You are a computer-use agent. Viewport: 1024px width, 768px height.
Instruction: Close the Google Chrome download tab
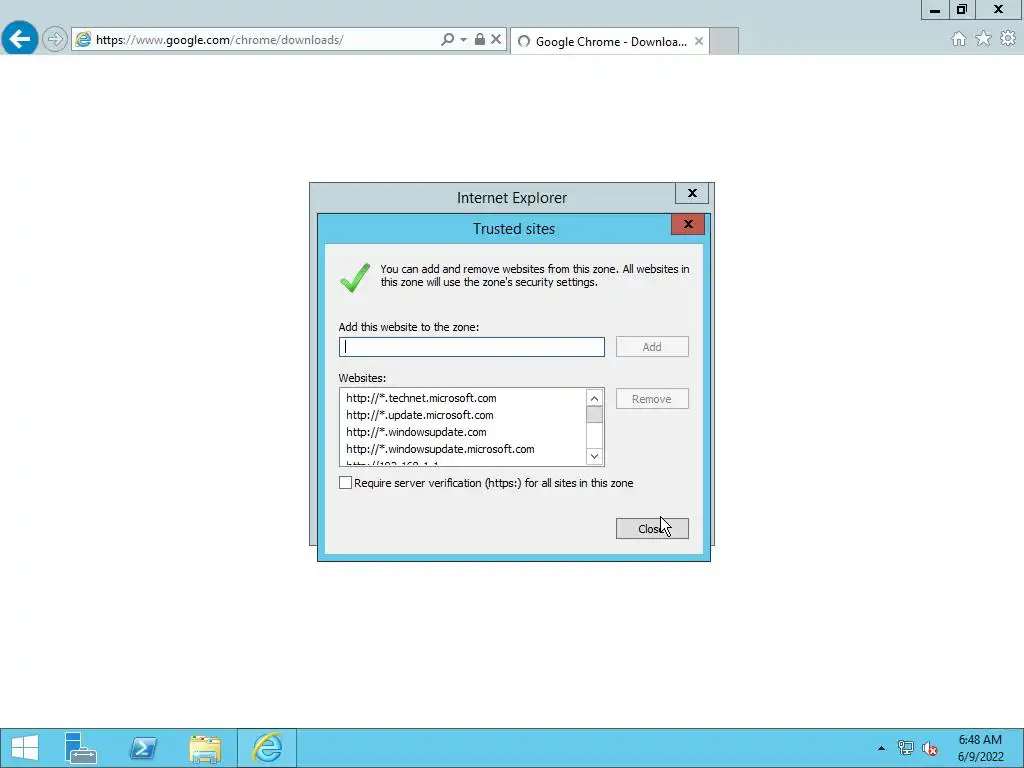point(699,41)
